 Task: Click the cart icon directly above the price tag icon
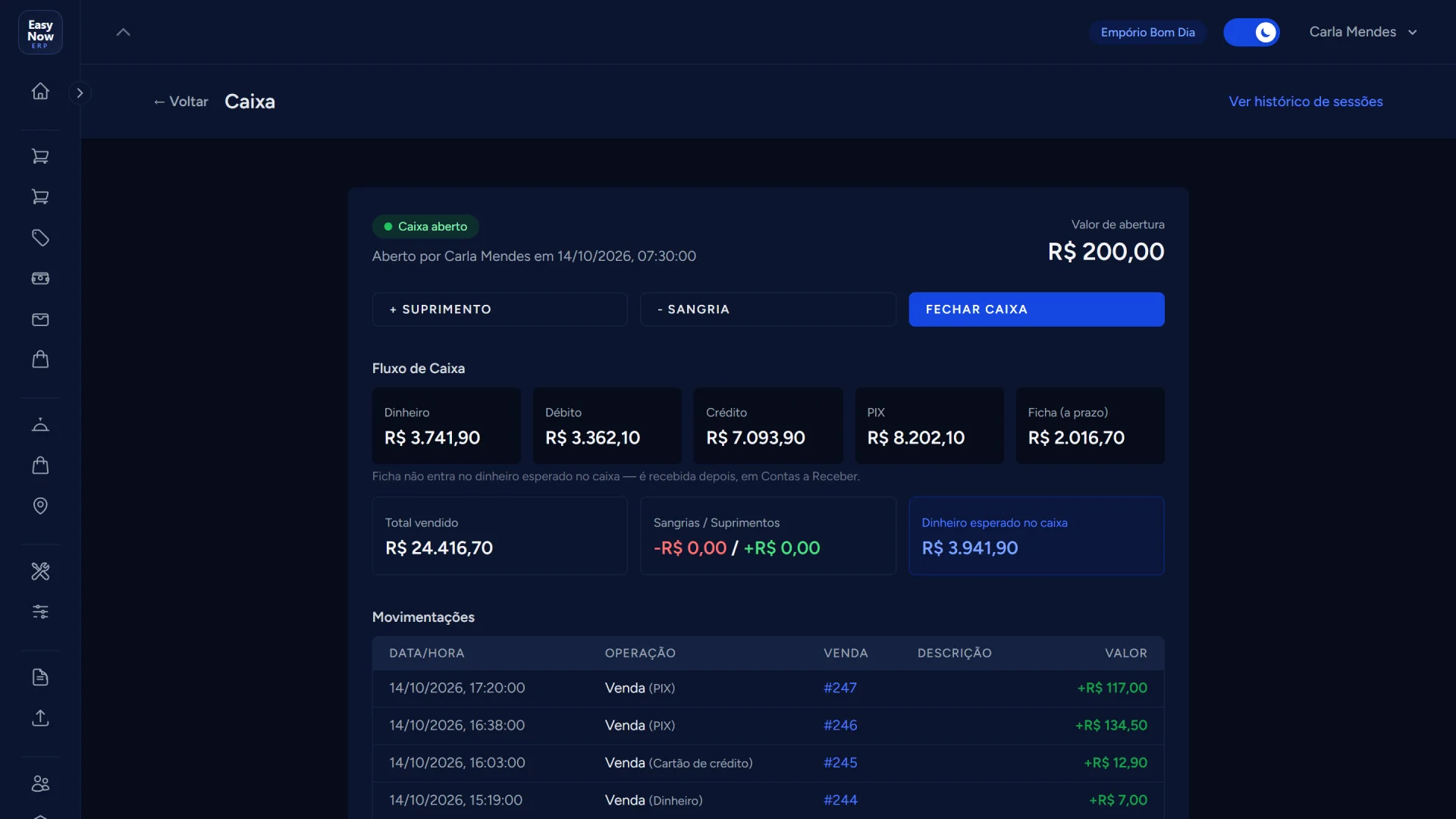point(40,196)
